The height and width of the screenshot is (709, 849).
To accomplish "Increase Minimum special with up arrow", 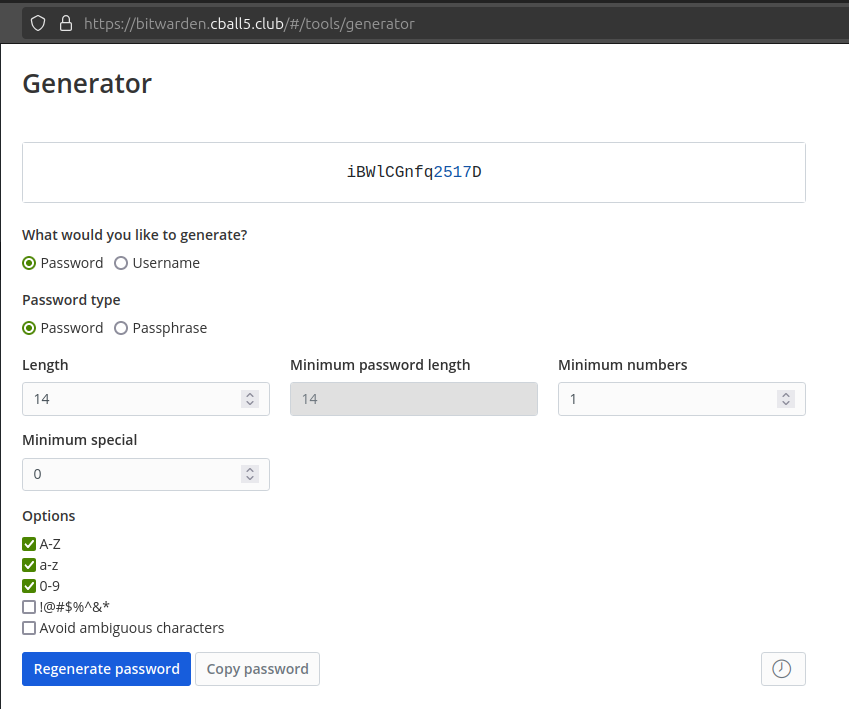I will point(250,470).
